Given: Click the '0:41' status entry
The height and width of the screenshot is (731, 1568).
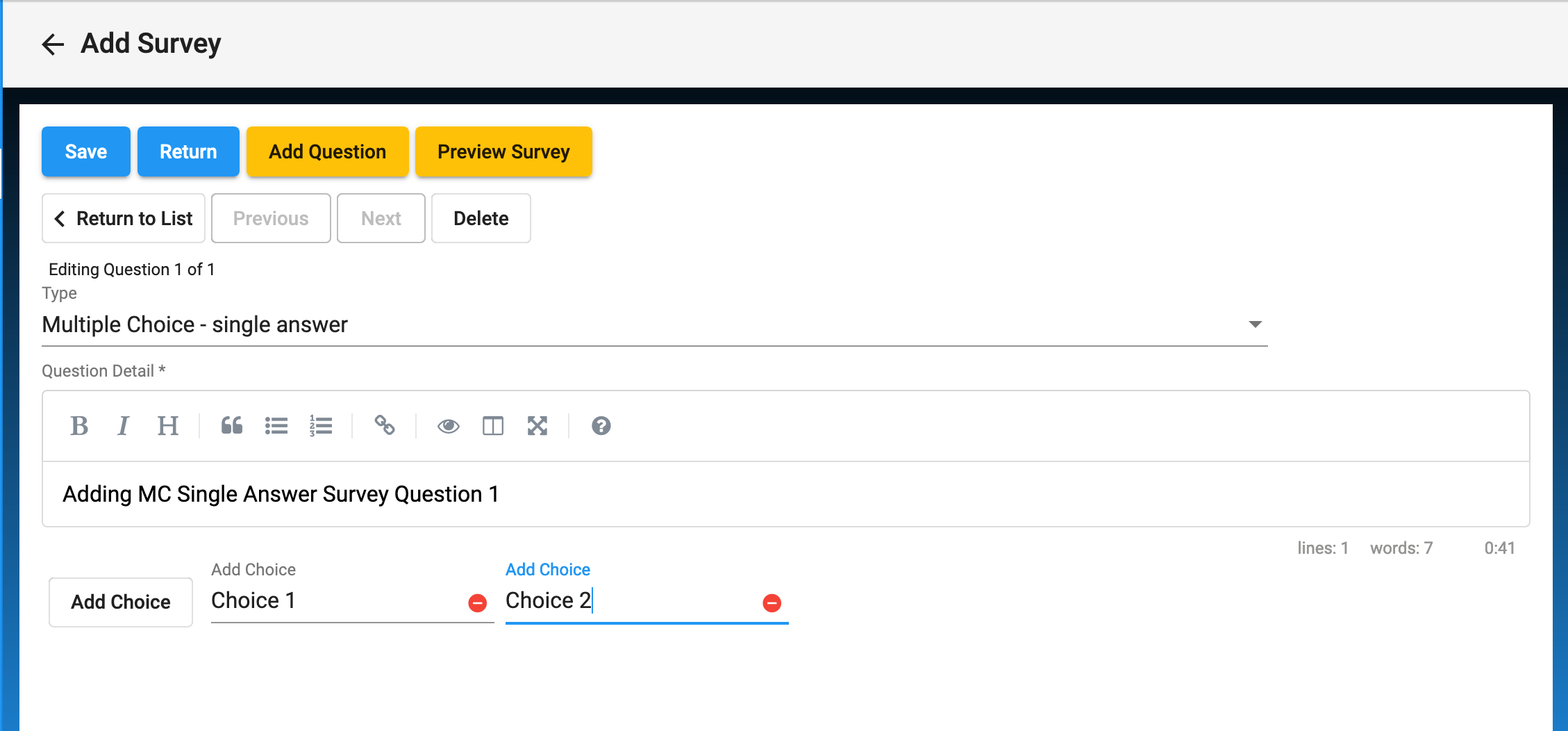Looking at the screenshot, I should pos(1500,548).
